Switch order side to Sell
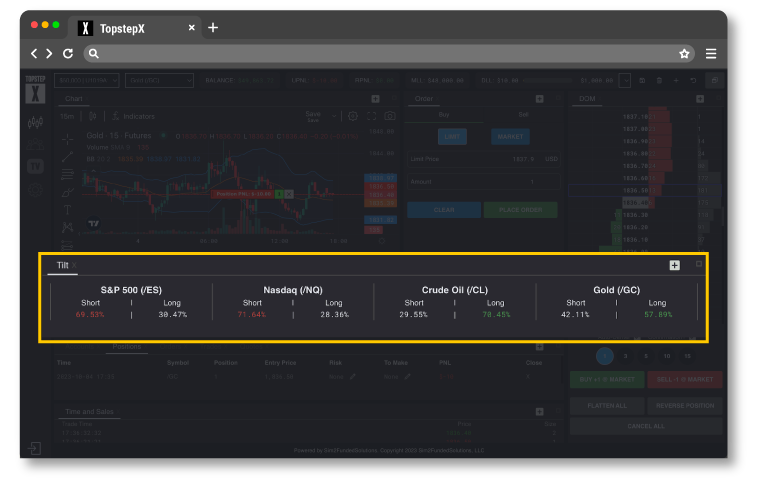 pyautogui.click(x=523, y=115)
